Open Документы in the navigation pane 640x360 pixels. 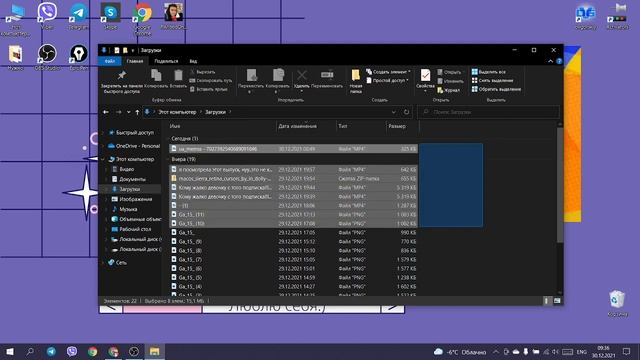point(132,179)
